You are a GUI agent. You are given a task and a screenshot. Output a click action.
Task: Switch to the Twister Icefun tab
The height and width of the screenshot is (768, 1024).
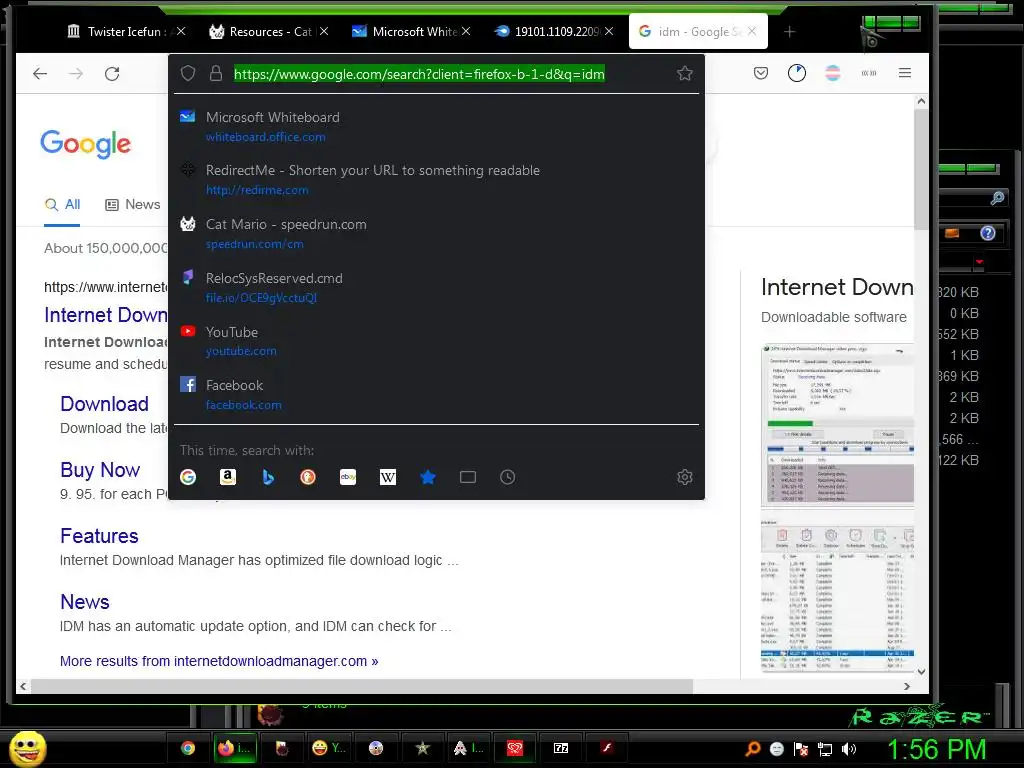point(118,31)
